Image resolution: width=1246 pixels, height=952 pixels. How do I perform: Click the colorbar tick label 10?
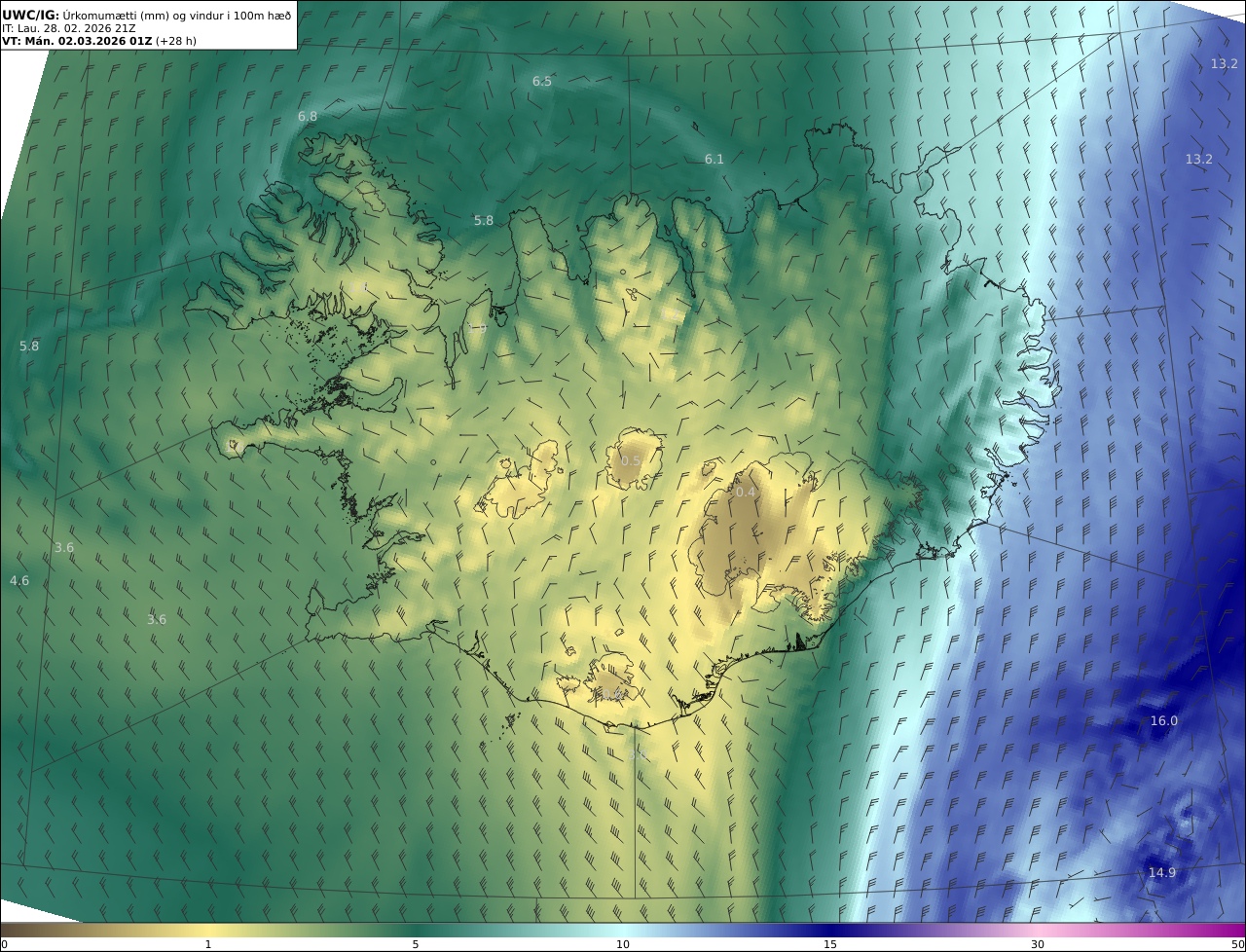623,944
